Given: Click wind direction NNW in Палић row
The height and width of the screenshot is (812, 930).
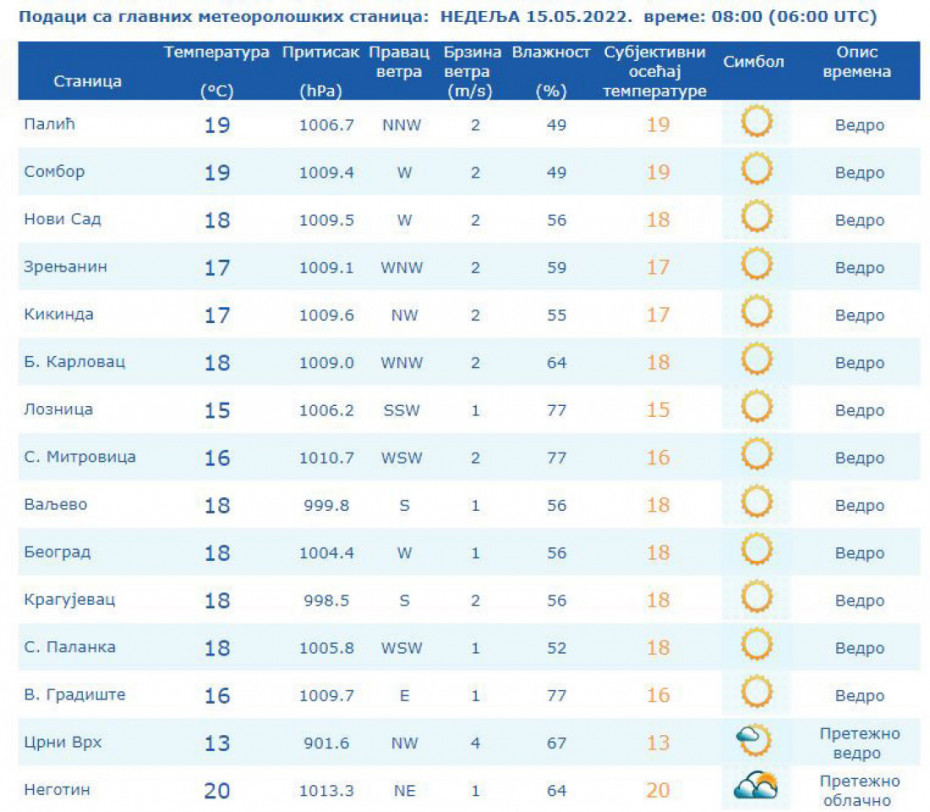Looking at the screenshot, I should click(402, 125).
